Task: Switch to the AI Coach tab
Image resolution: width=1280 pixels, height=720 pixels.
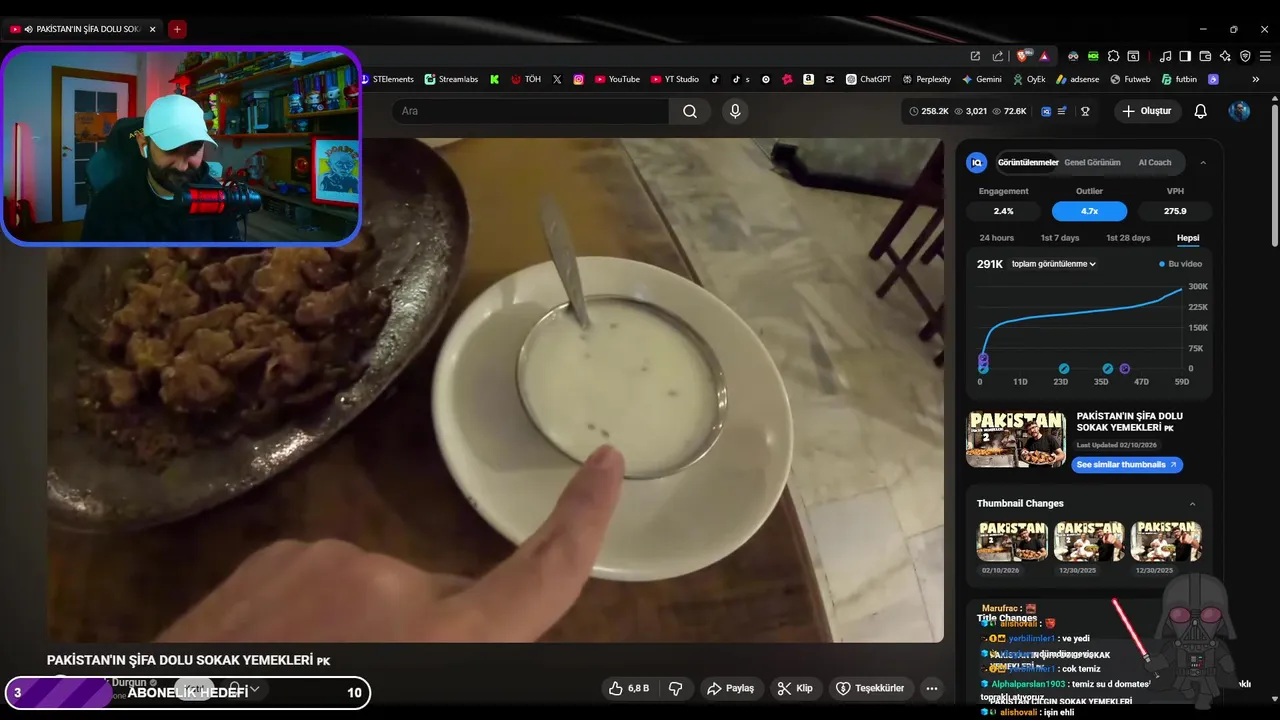Action: (x=1155, y=162)
